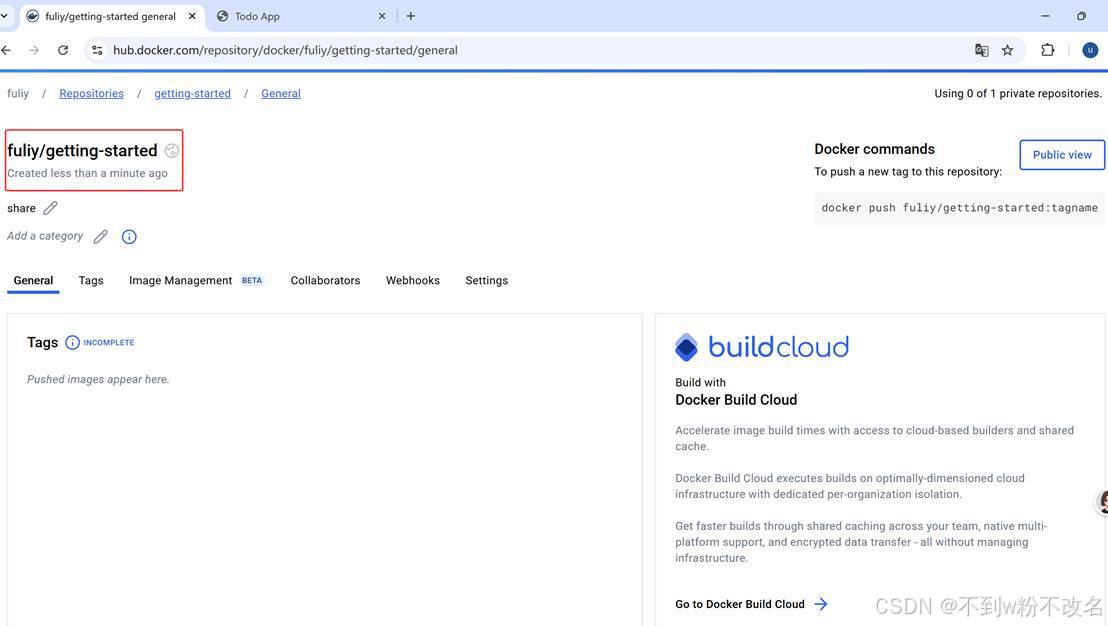Open the browser profile avatar

1090,50
